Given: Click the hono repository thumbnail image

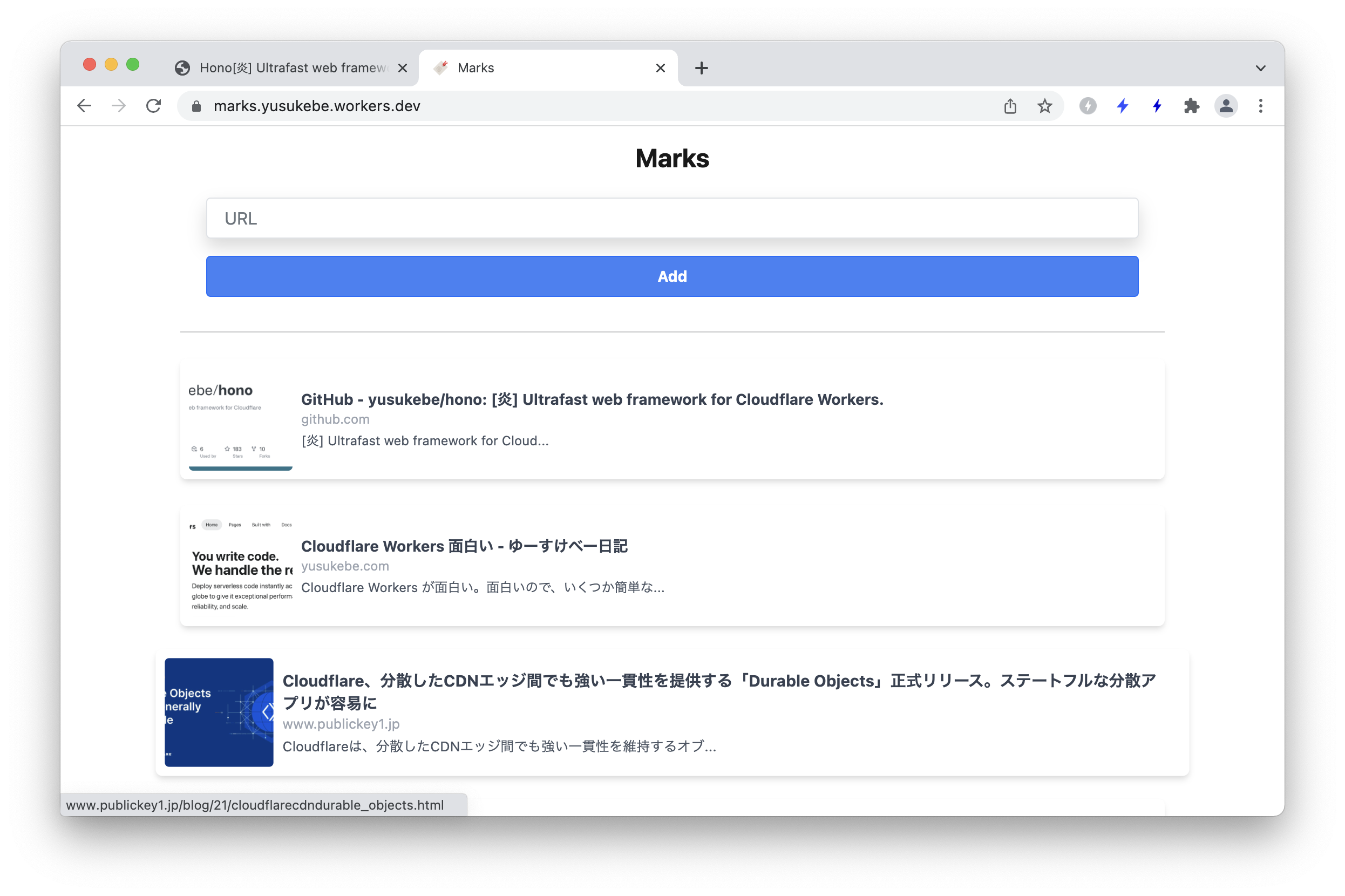Looking at the screenshot, I should click(x=241, y=420).
